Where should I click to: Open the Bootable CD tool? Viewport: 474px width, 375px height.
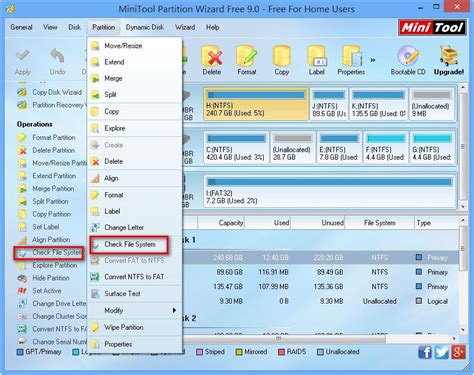click(408, 61)
